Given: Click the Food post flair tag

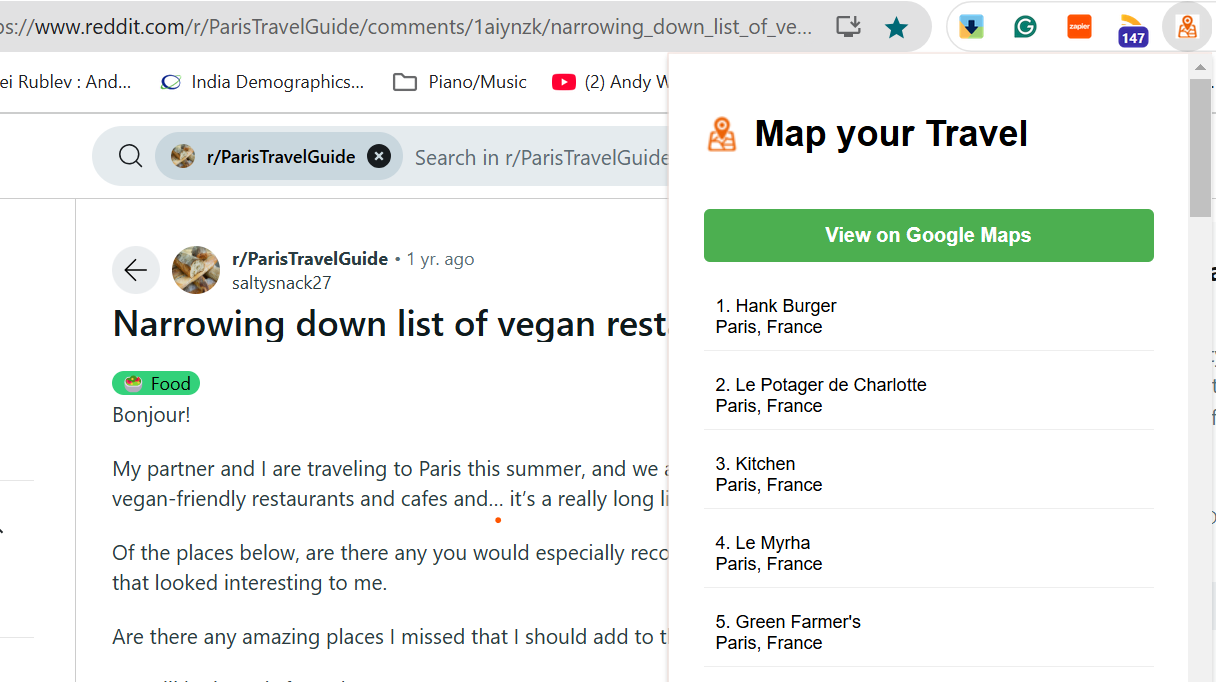Looking at the screenshot, I should [x=156, y=383].
